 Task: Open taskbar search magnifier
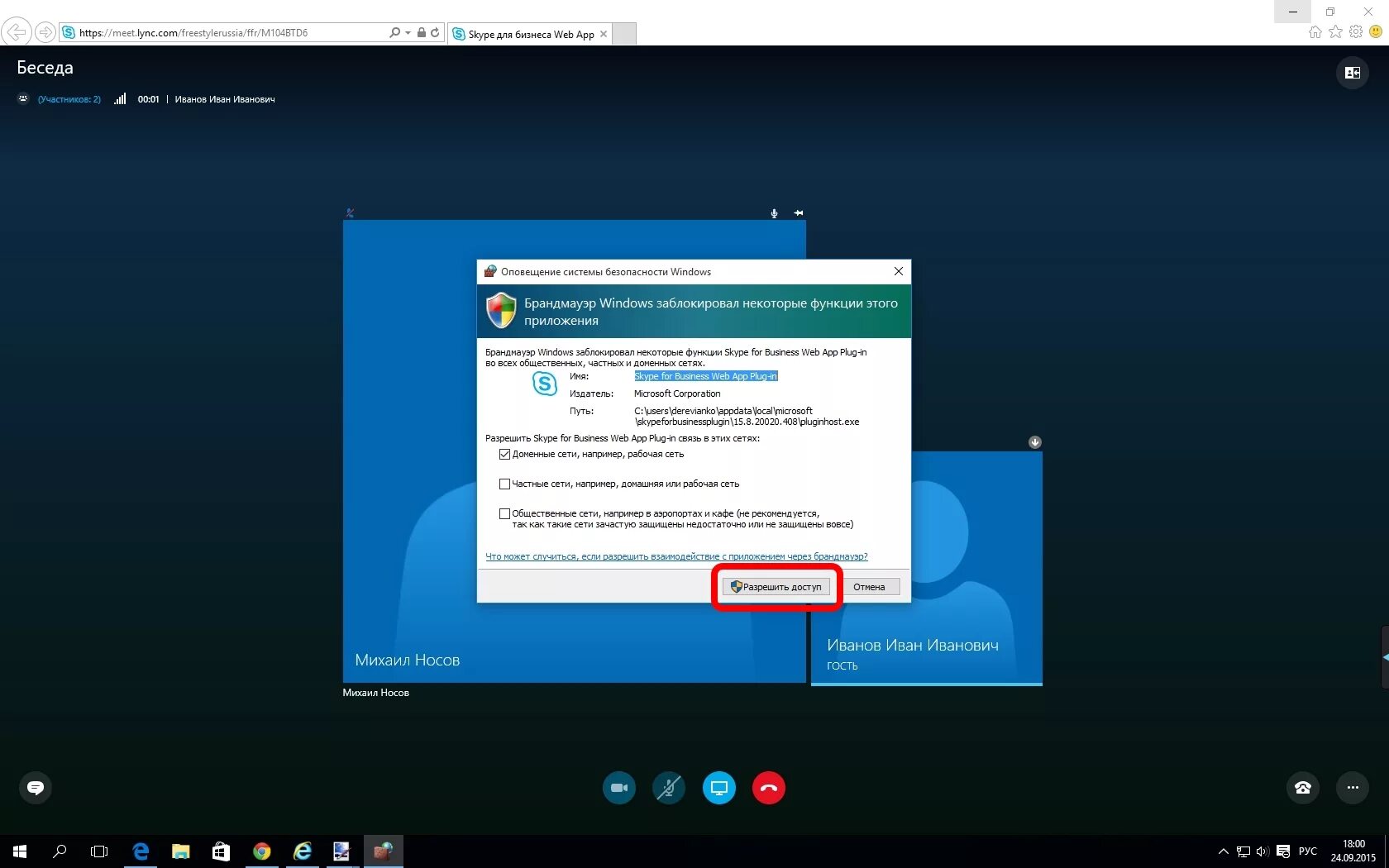(x=60, y=851)
